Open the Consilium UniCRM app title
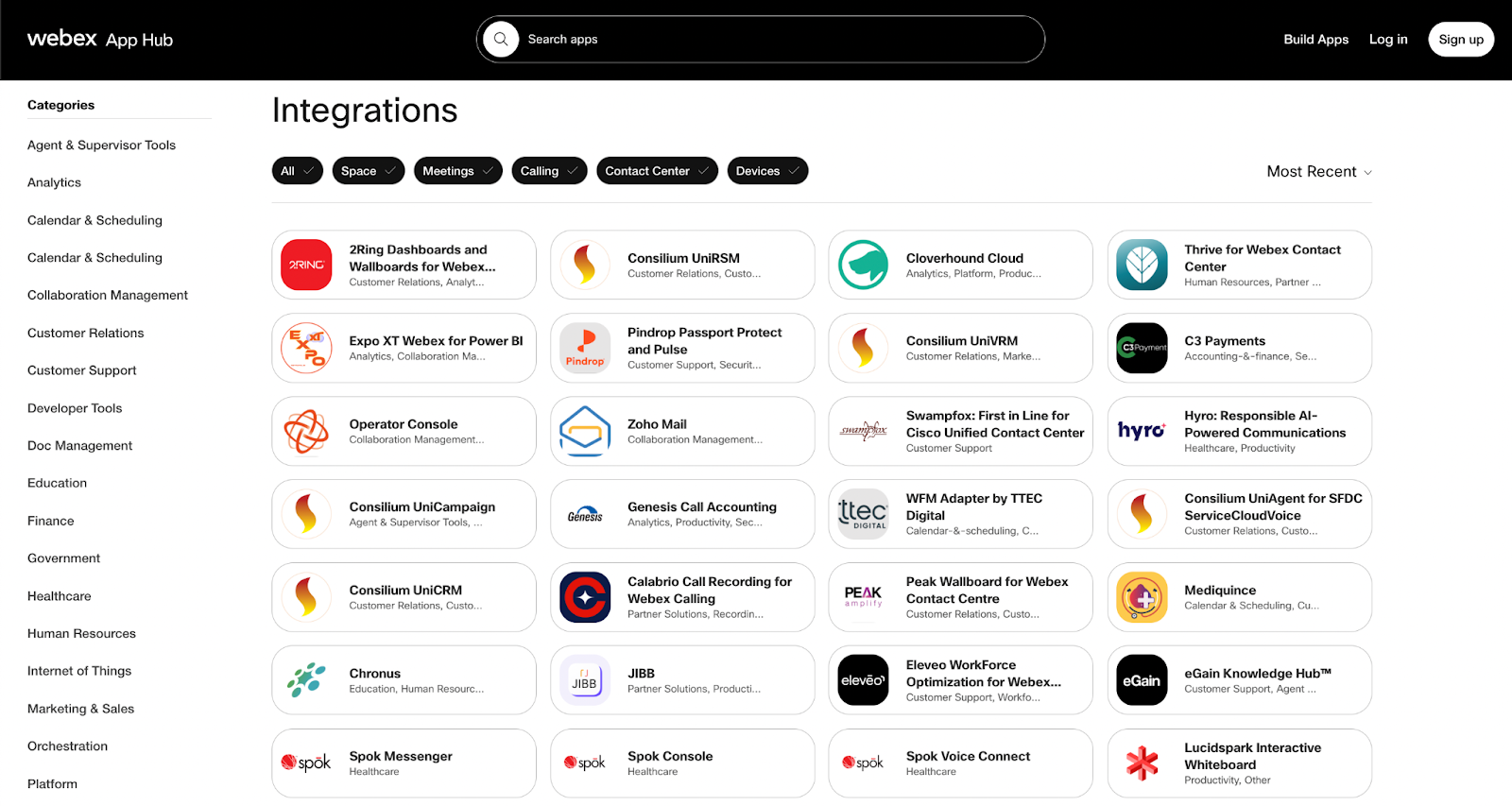 (405, 591)
